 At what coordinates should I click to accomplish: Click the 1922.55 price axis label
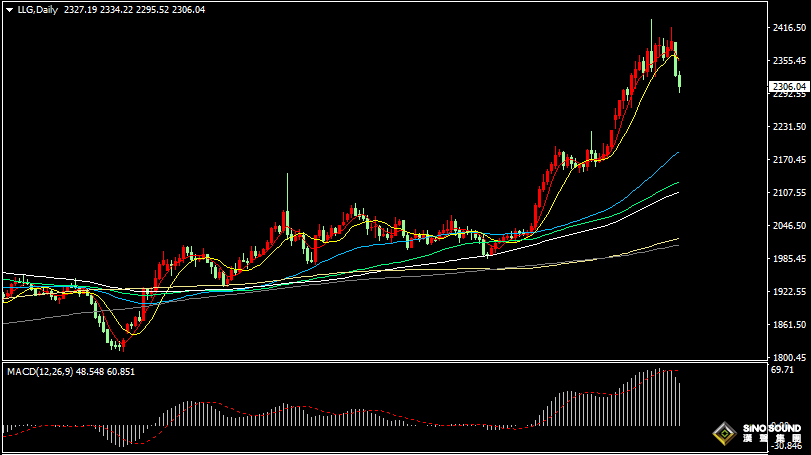pos(789,292)
